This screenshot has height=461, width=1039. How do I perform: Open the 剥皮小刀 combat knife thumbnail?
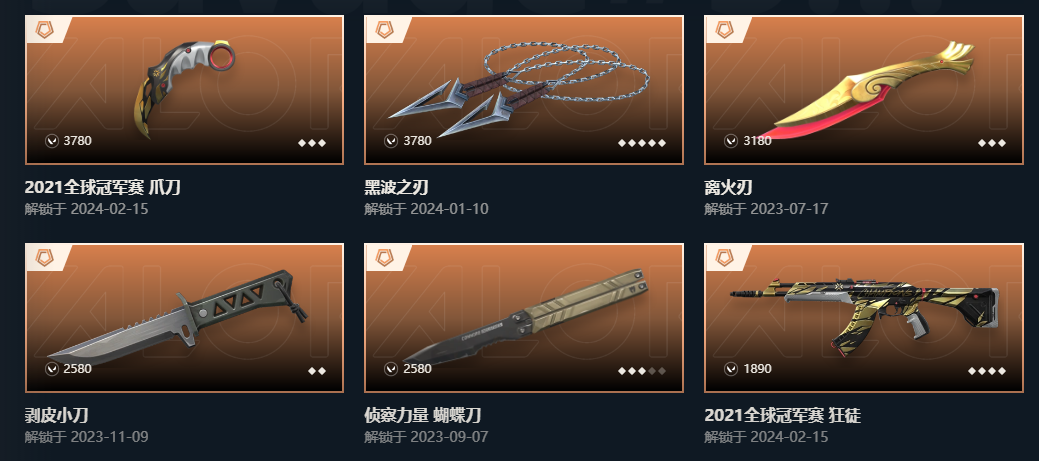[x=177, y=316]
